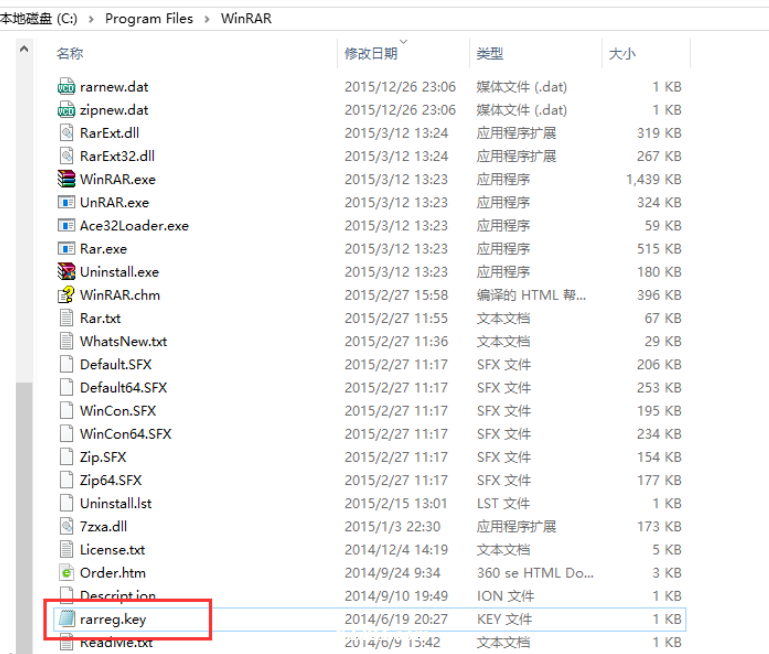Select file name WinRAR.exe
Viewport: 769px width, 654px height.
pos(118,179)
